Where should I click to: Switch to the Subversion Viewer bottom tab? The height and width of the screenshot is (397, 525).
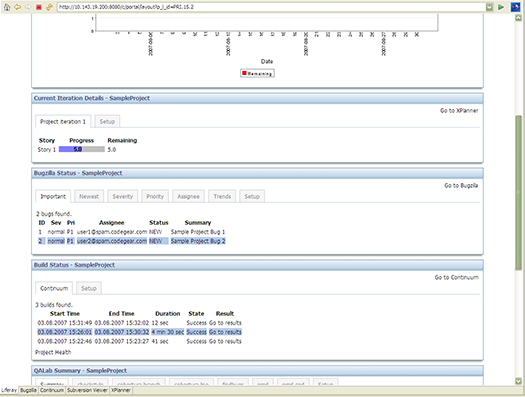coord(87,390)
